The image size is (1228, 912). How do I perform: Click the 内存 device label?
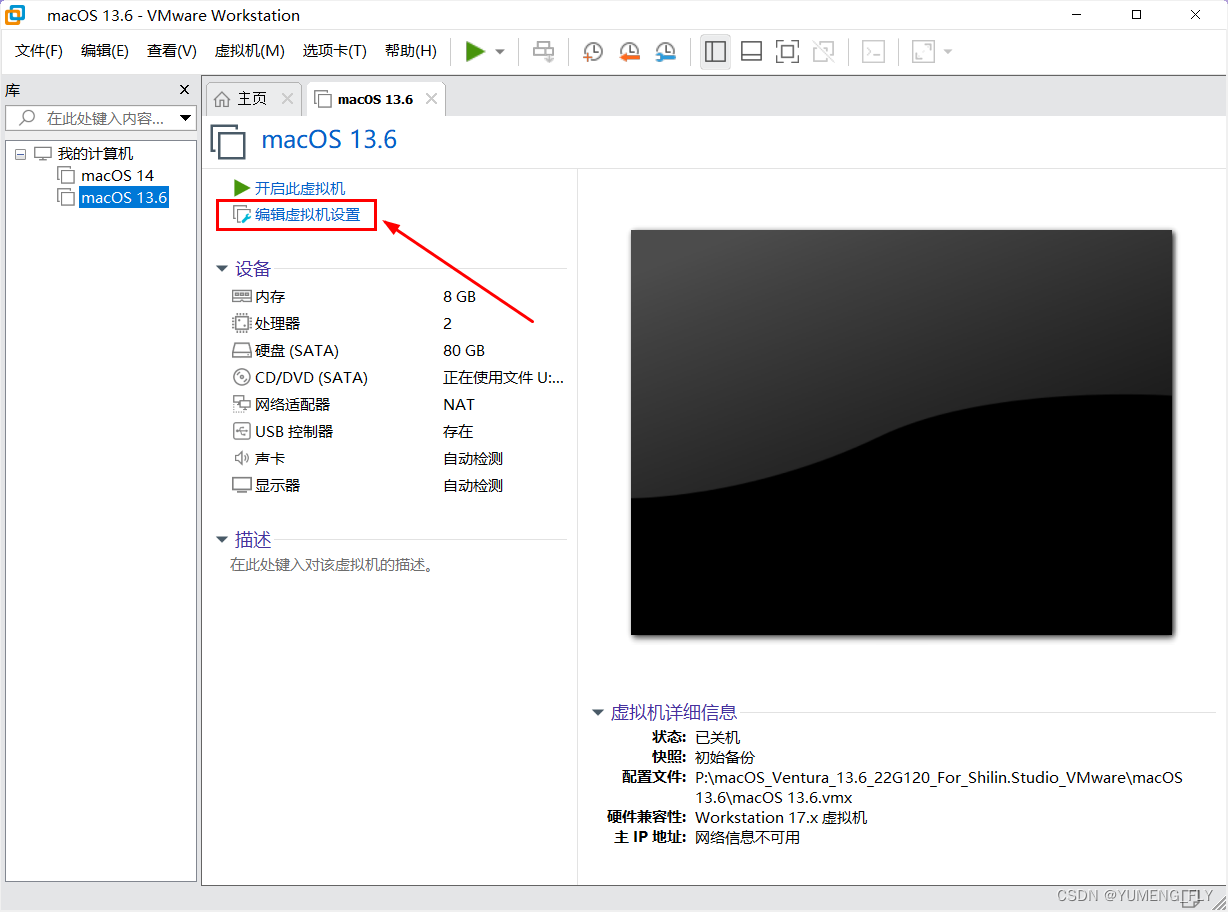click(x=270, y=297)
